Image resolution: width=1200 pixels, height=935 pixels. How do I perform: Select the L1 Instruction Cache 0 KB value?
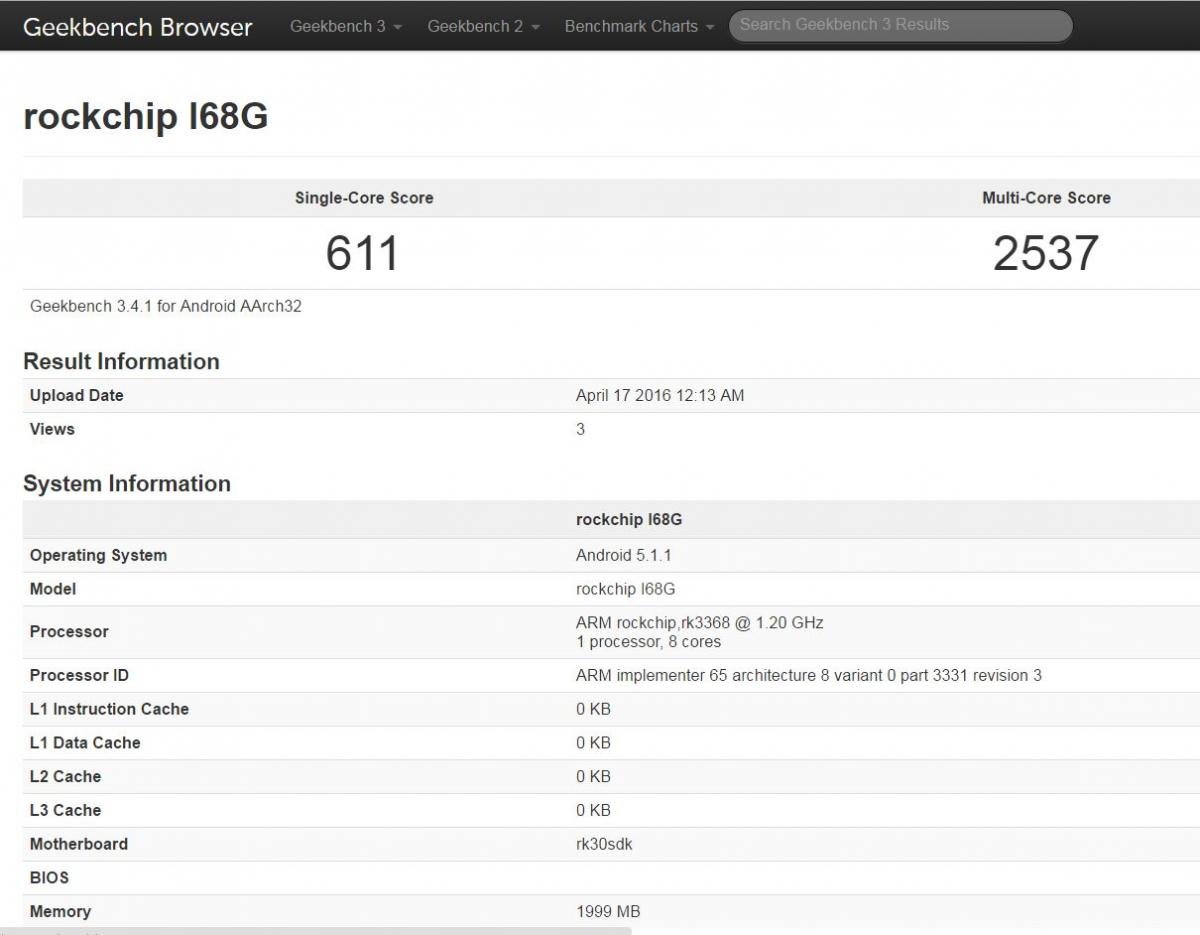(593, 709)
